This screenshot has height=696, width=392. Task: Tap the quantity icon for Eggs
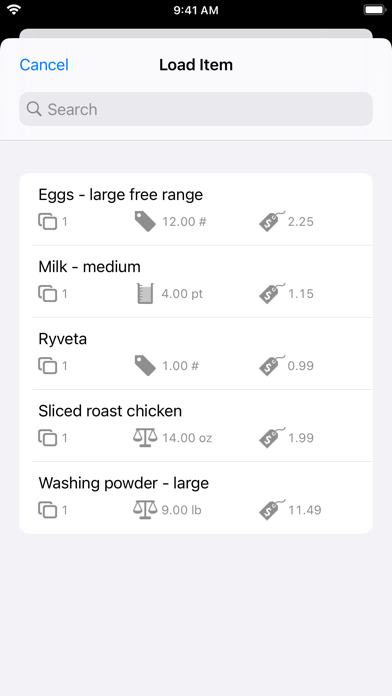click(48, 221)
